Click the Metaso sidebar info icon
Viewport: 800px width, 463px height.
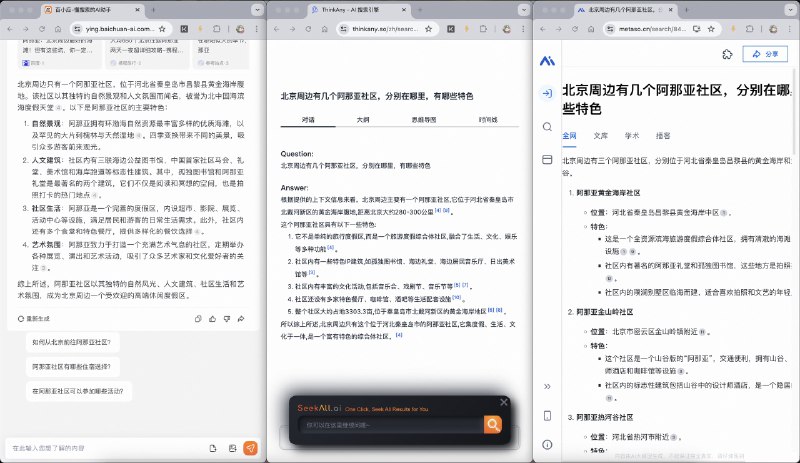pos(547,445)
